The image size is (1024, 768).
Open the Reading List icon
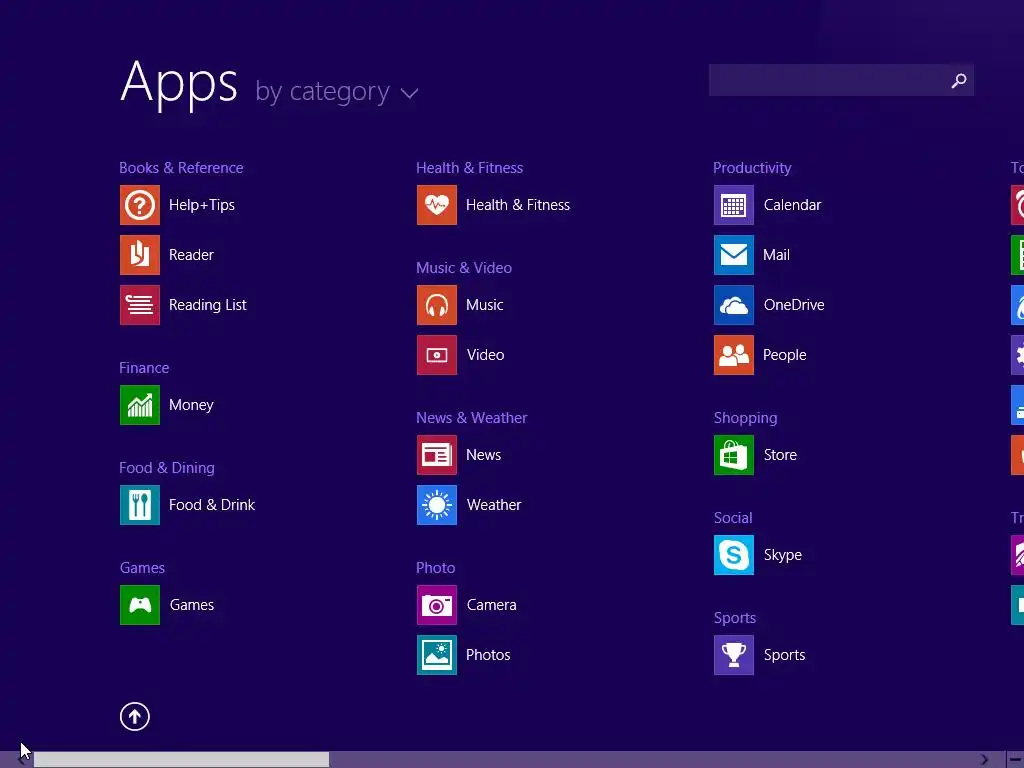140,305
